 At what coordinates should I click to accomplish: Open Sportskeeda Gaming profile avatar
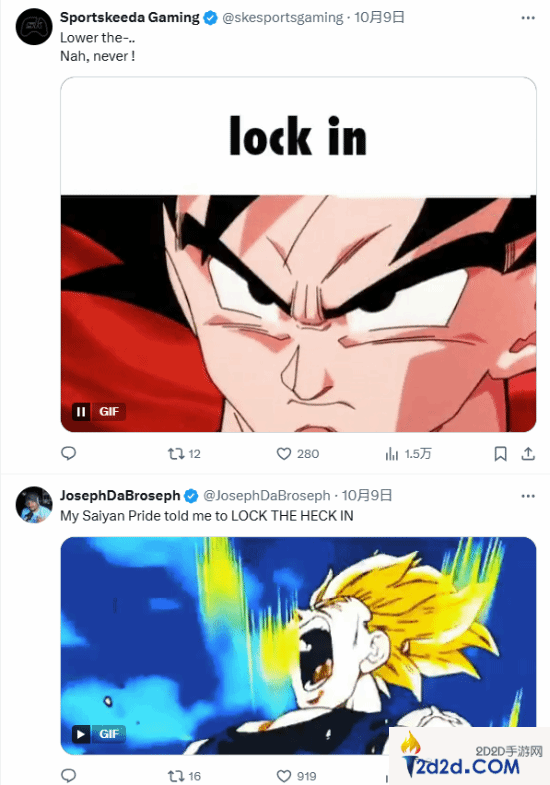(x=34, y=27)
